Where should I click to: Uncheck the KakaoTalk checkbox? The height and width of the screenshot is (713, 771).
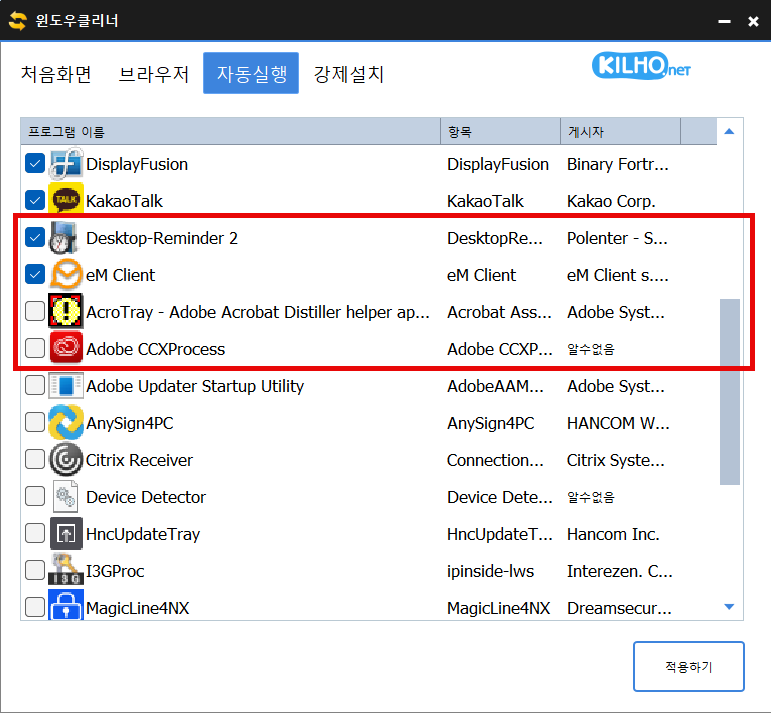[x=35, y=200]
